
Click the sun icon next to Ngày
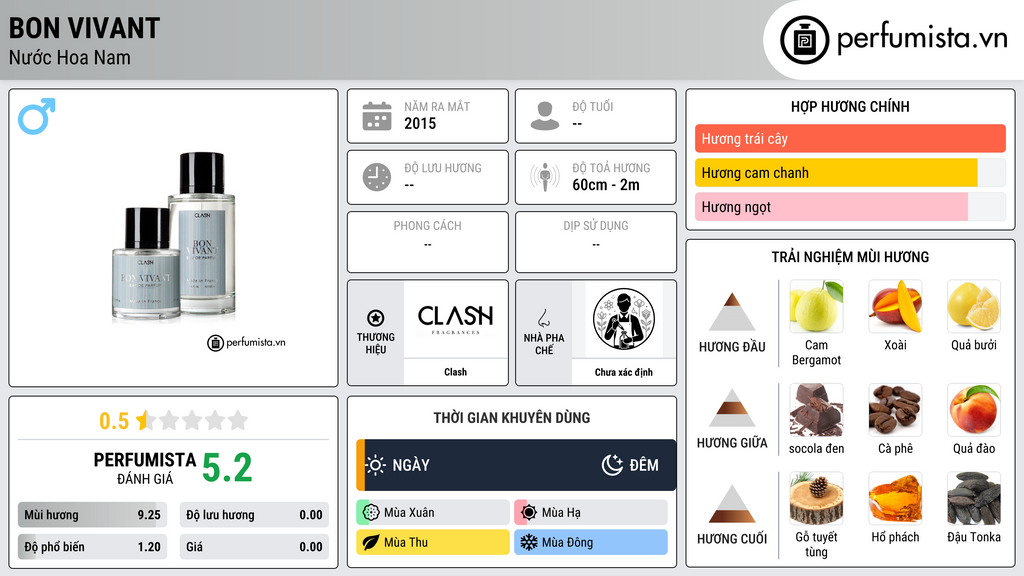tap(376, 465)
